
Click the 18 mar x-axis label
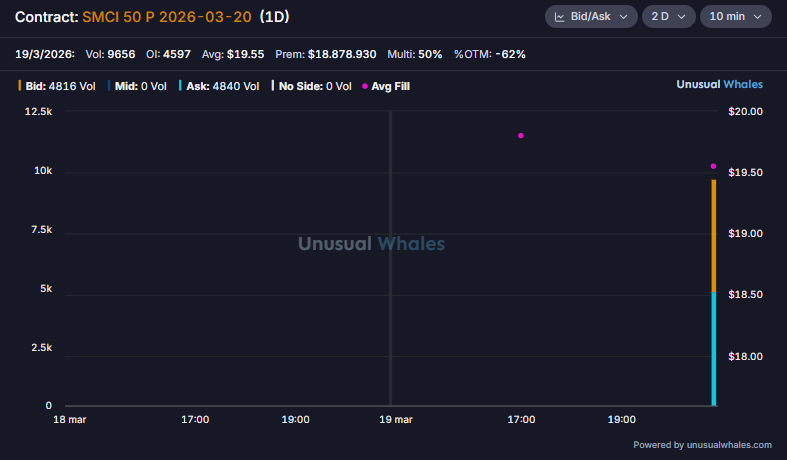click(70, 420)
